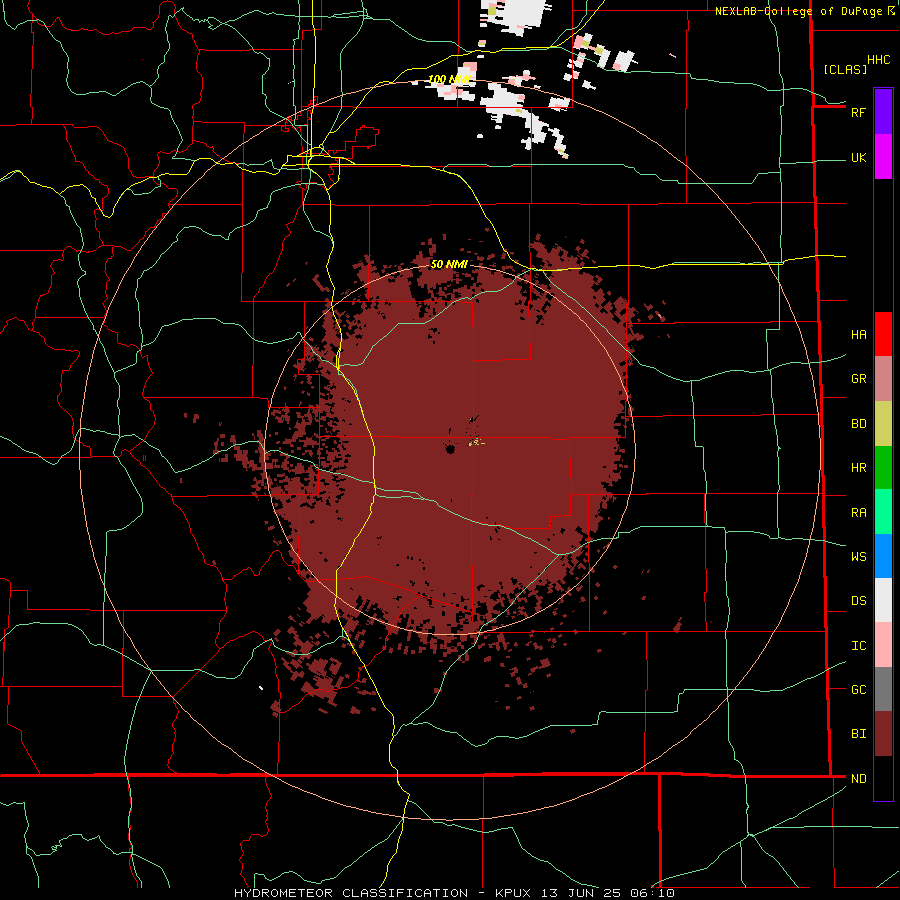Click the GR legend label
The image size is (900, 900).
(858, 379)
